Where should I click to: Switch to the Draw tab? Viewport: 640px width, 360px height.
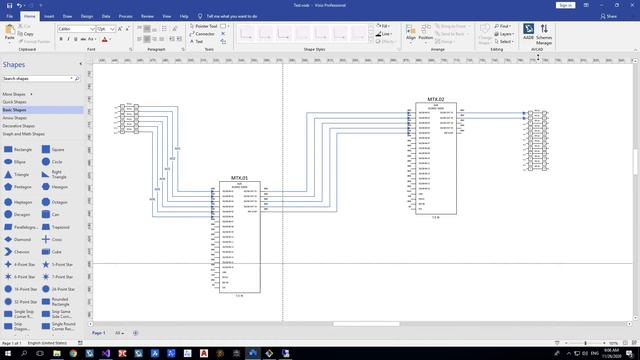tap(67, 16)
